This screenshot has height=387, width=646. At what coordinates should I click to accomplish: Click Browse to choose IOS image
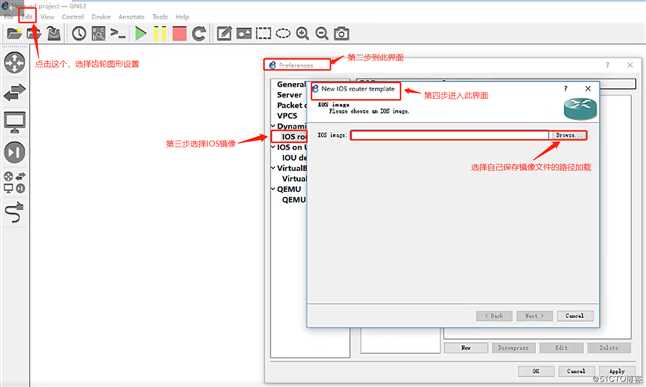coord(567,135)
